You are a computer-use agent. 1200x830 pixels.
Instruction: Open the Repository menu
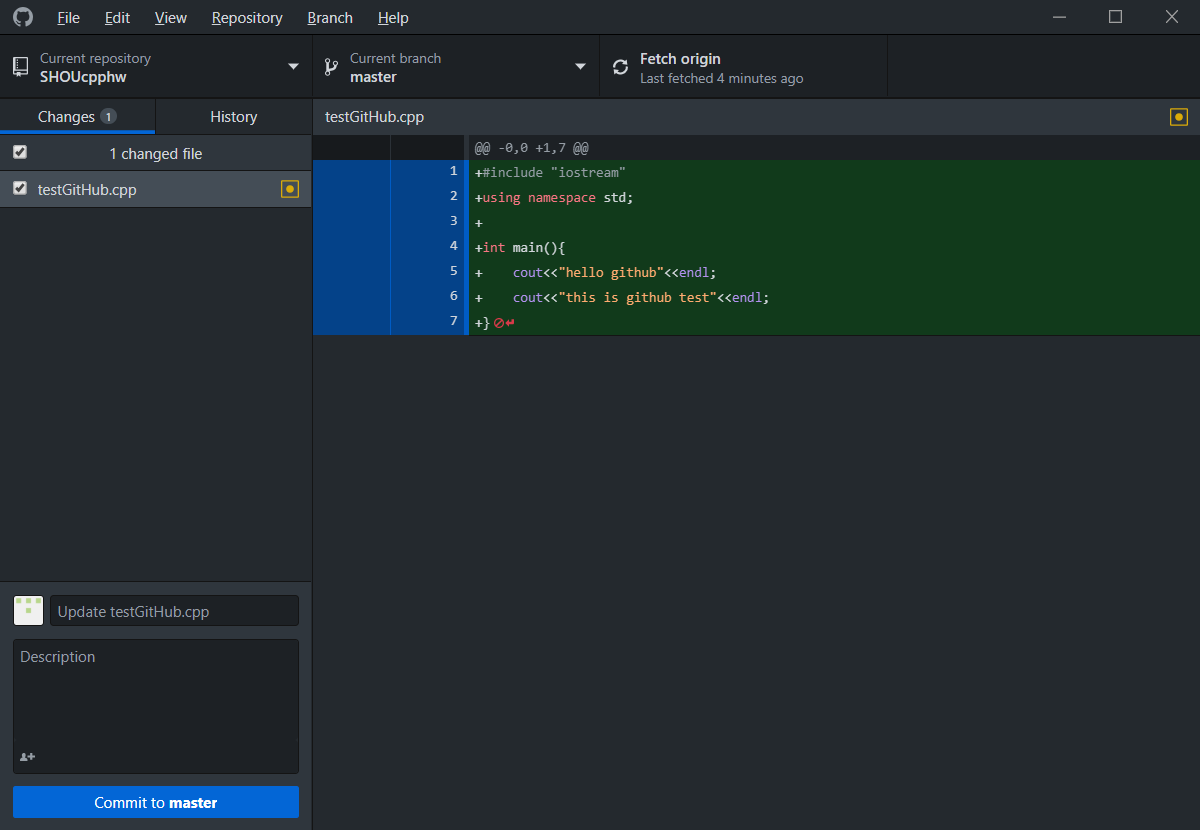coord(247,18)
